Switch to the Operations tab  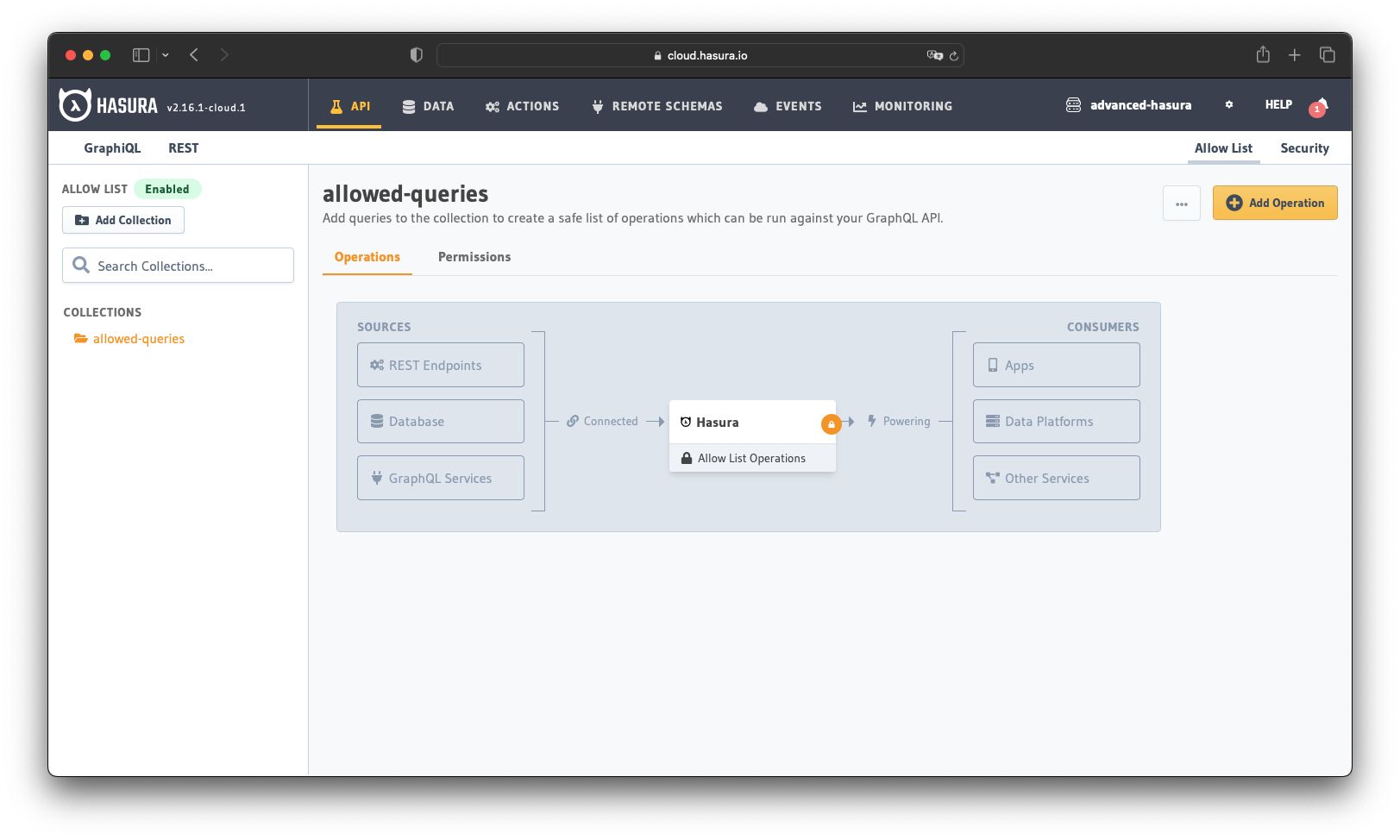[x=367, y=257]
